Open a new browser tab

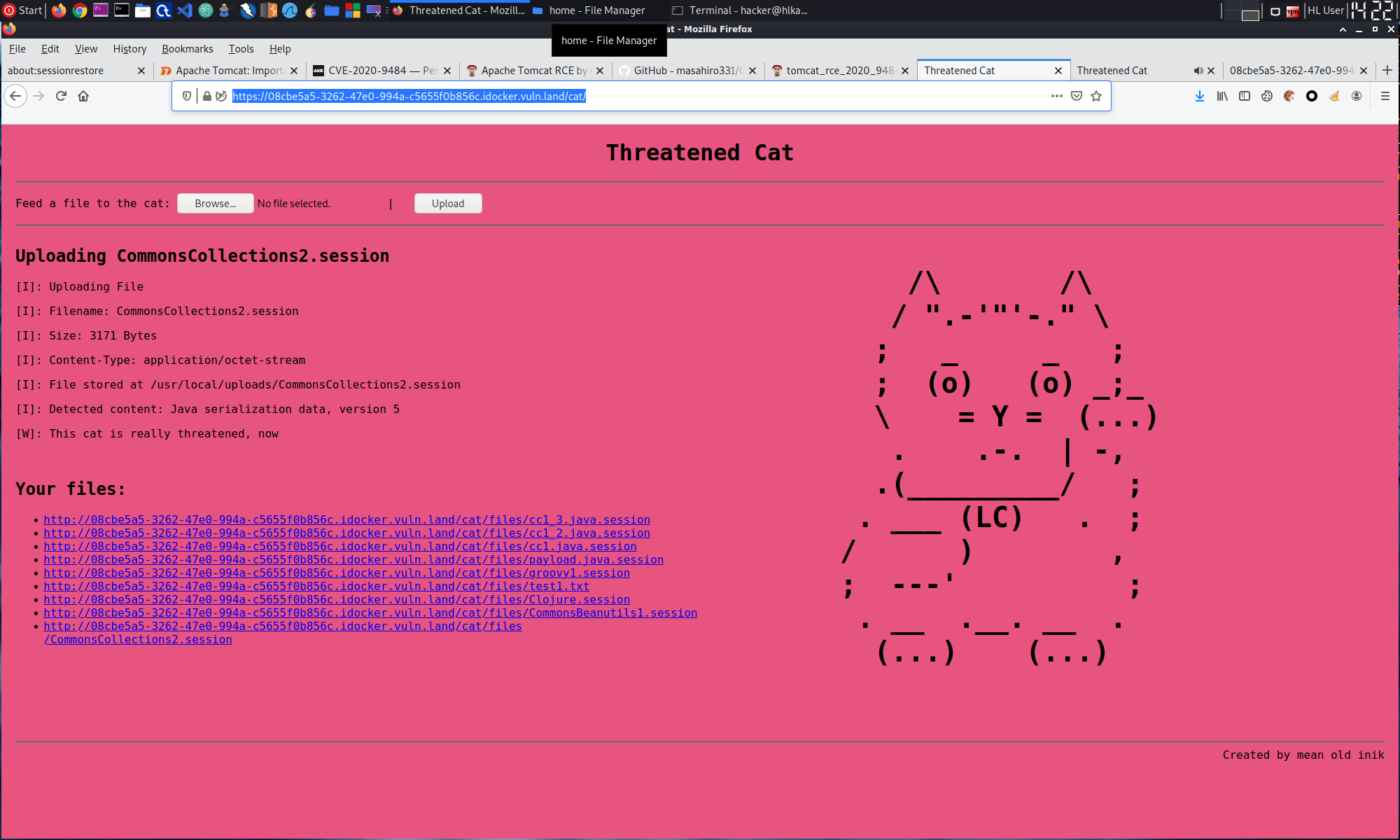(1387, 70)
